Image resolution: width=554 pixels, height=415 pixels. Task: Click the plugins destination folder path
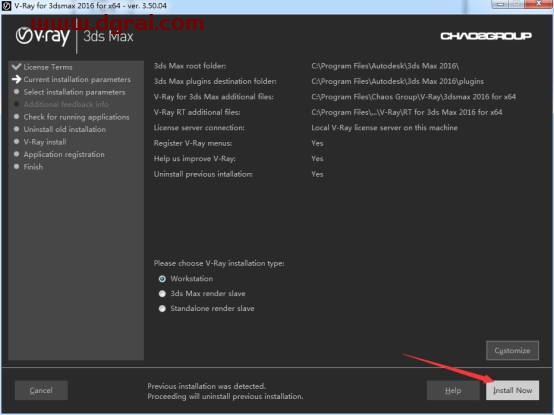point(397,81)
